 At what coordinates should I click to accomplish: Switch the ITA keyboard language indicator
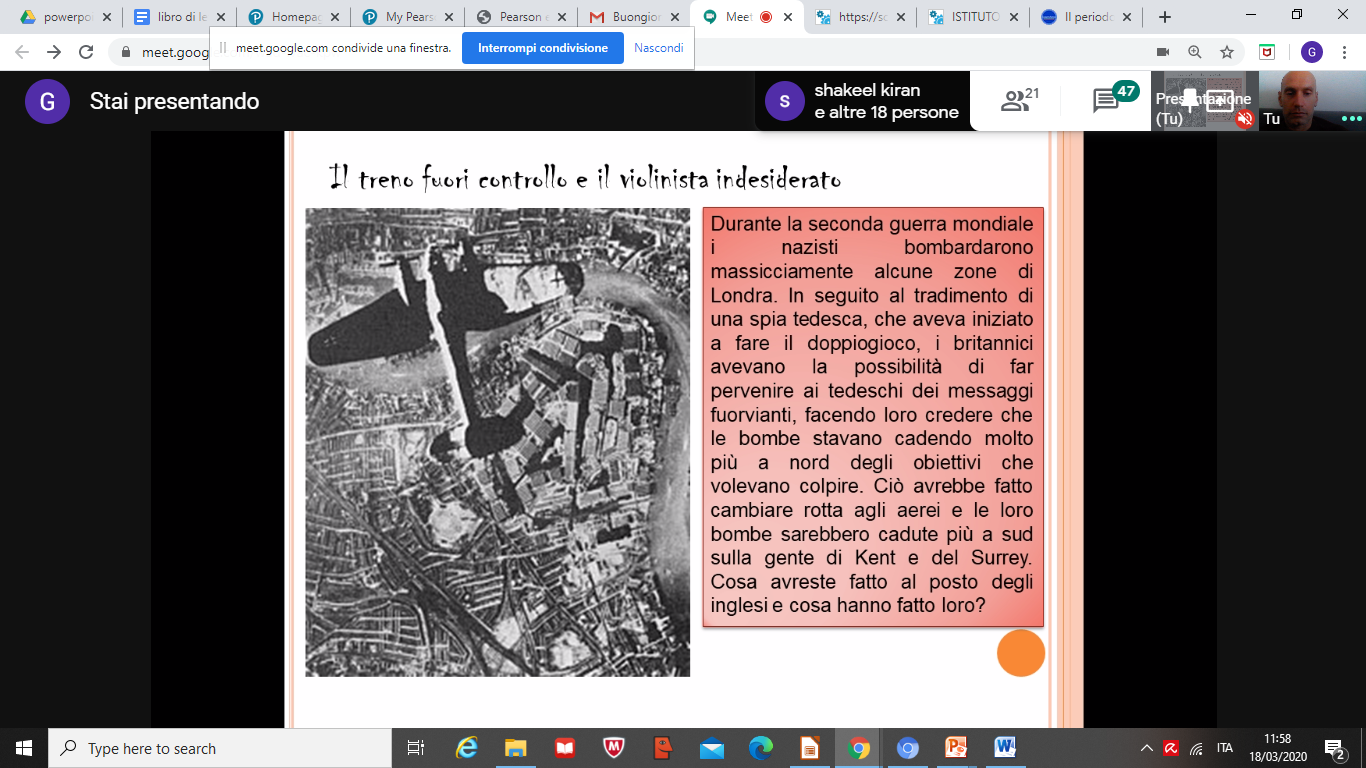[x=1225, y=748]
